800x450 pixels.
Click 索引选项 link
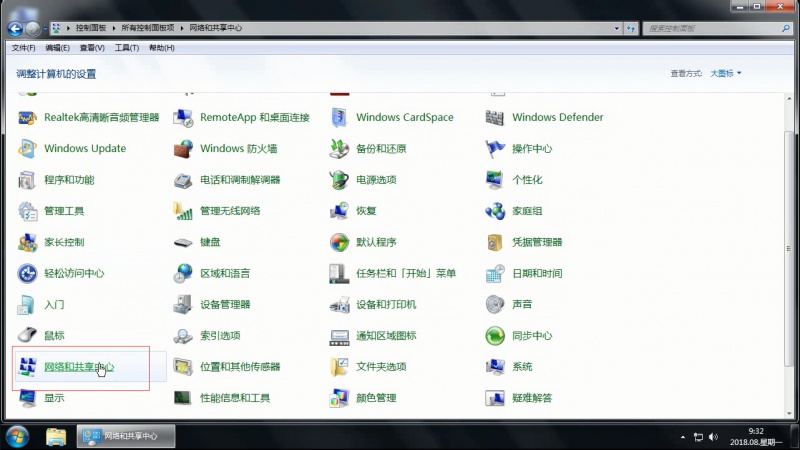[220, 336]
